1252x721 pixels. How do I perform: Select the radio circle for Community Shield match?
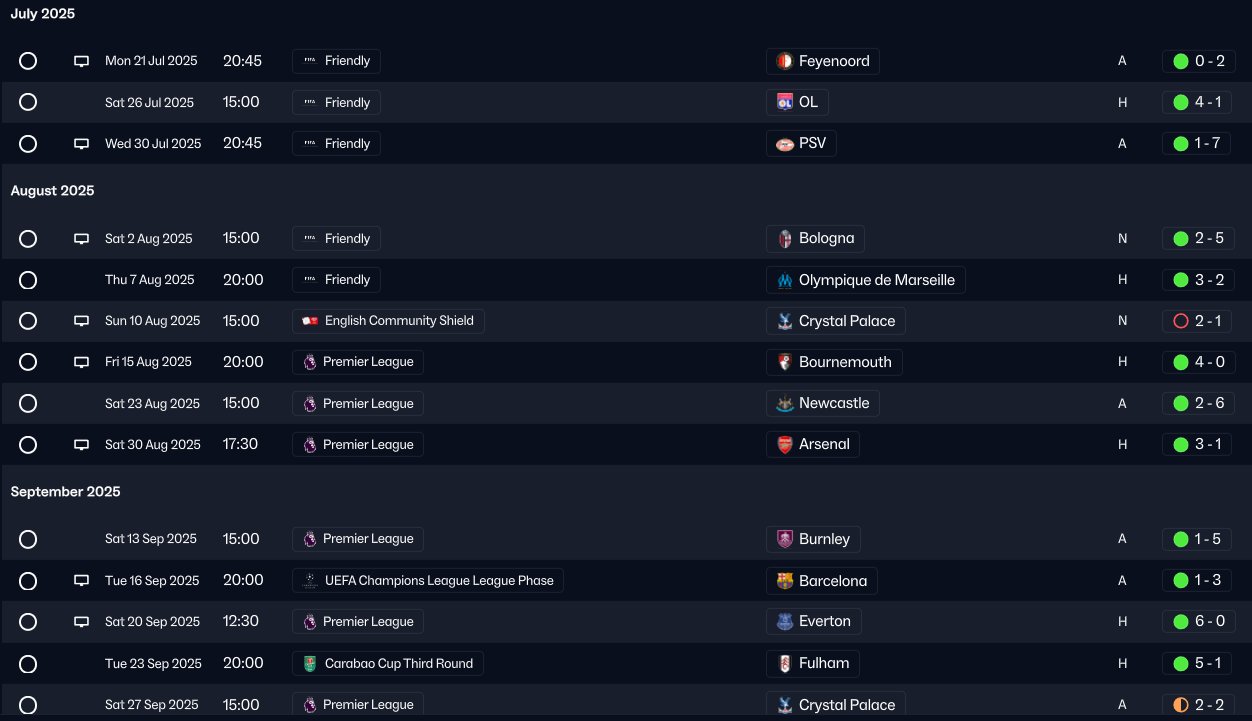click(x=28, y=321)
